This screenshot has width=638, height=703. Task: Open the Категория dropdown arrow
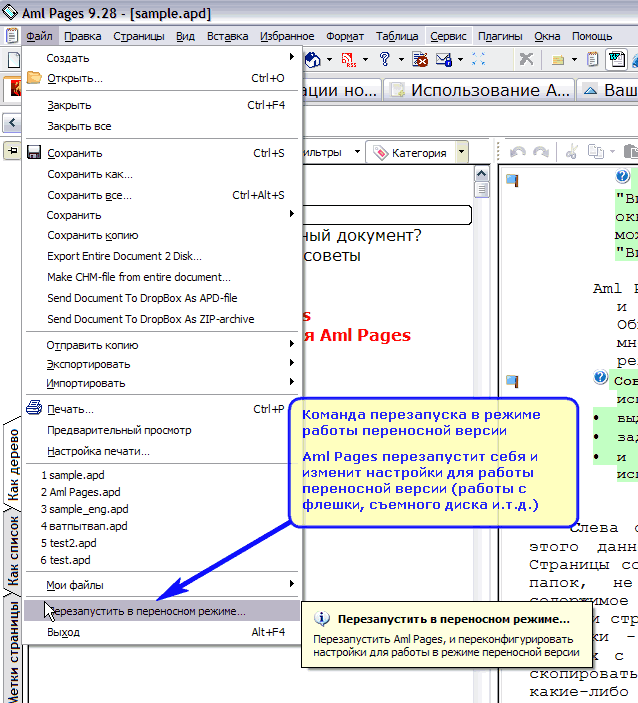pos(462,152)
